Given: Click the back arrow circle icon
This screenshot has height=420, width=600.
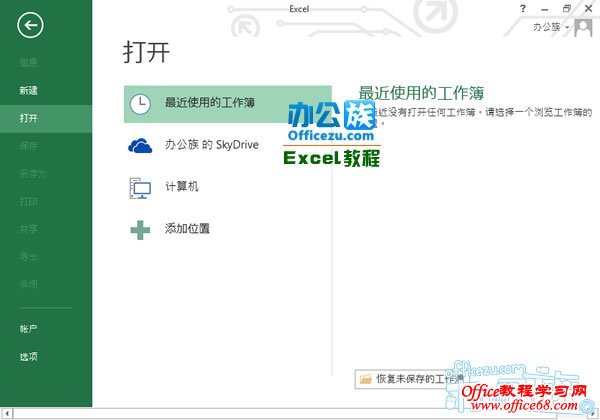Looking at the screenshot, I should [x=30, y=25].
